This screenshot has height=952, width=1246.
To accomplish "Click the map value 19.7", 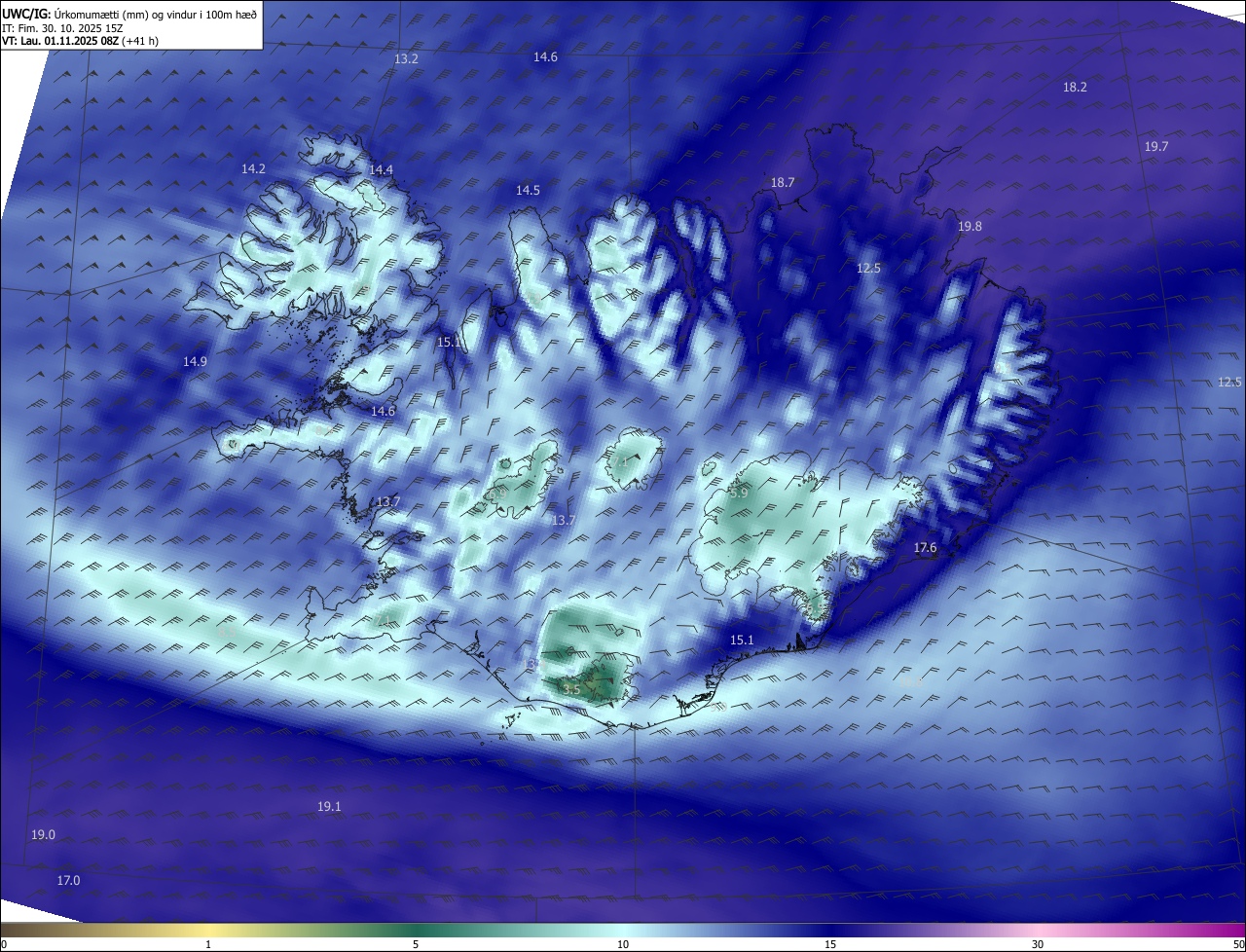I will pyautogui.click(x=1156, y=147).
